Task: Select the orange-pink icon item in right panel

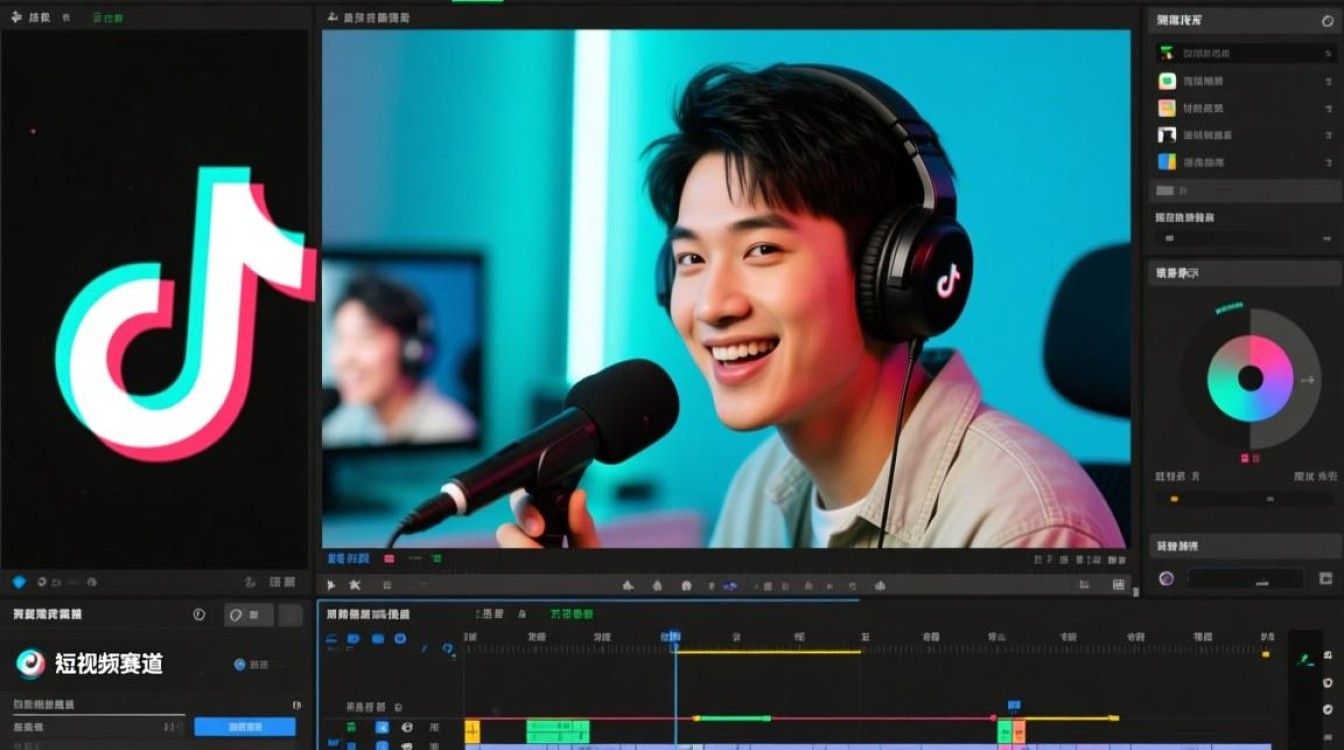Action: click(1167, 108)
